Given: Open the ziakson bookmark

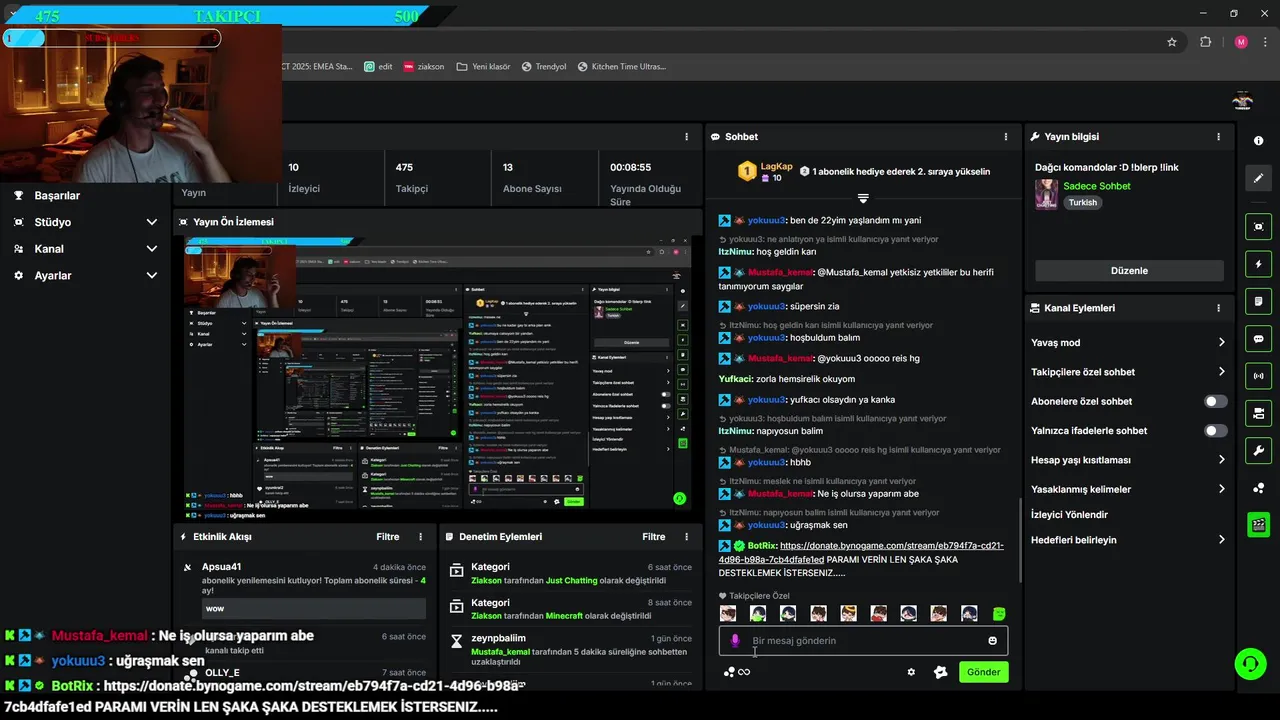Looking at the screenshot, I should [x=424, y=66].
